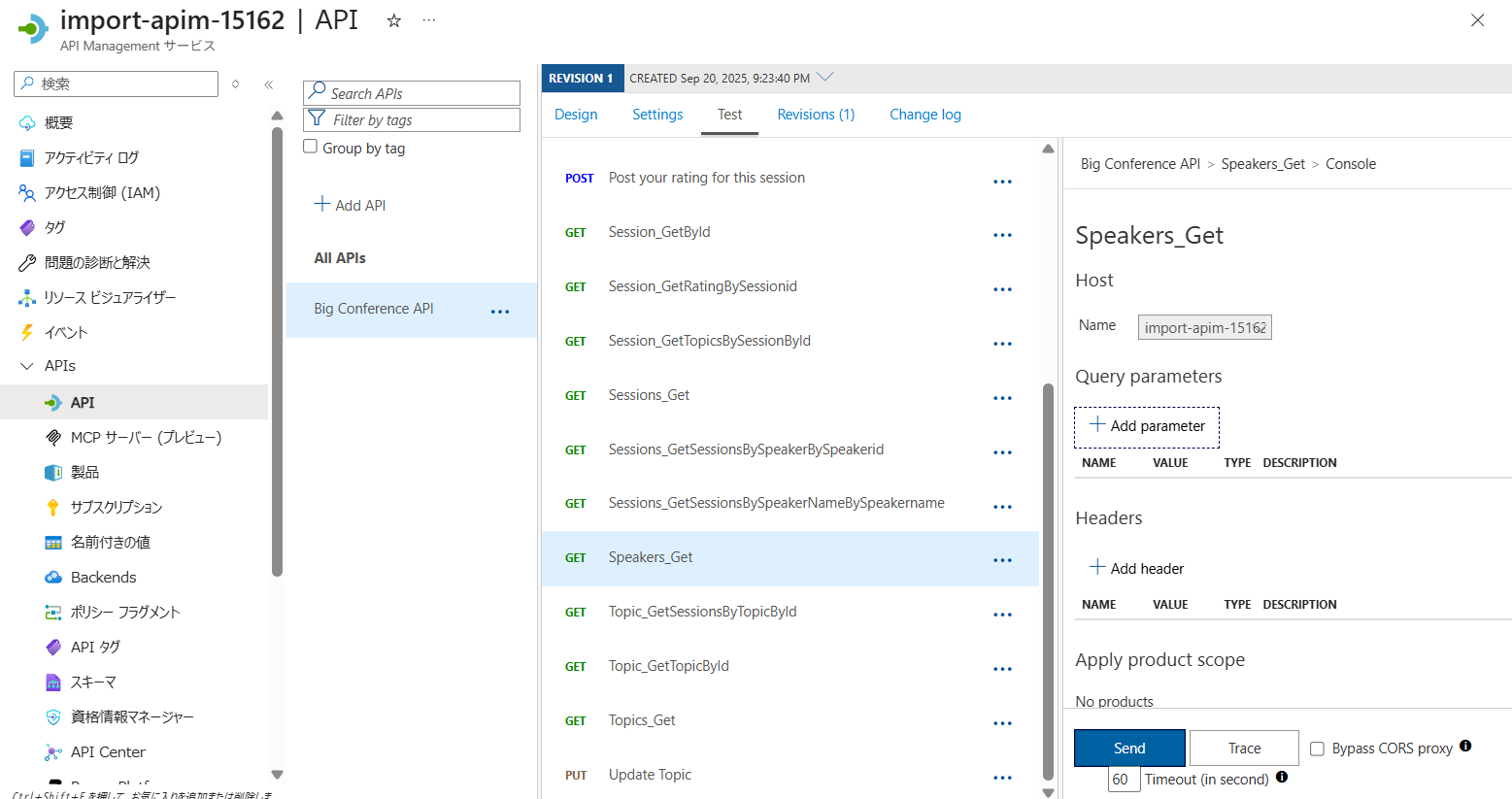
Task: Expand the revision dropdown chevron
Action: tap(825, 77)
